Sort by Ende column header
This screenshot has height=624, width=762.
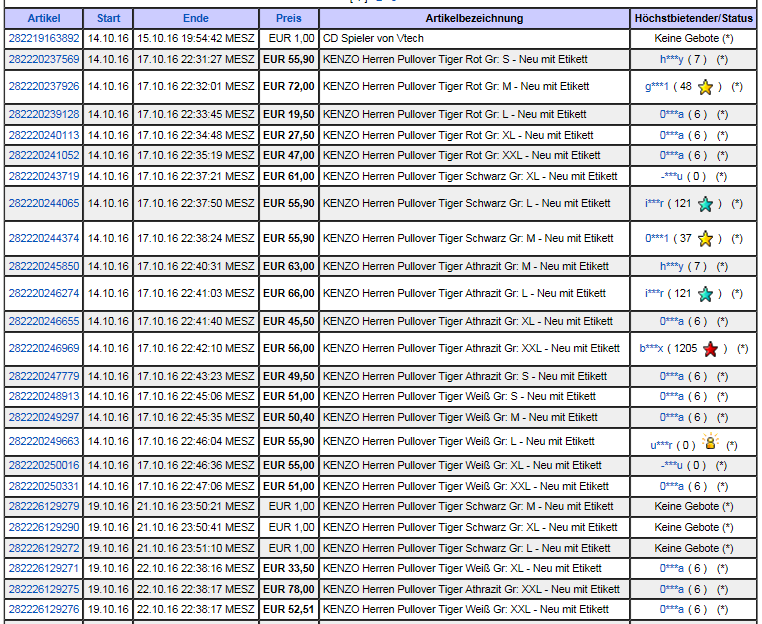[x=196, y=18]
